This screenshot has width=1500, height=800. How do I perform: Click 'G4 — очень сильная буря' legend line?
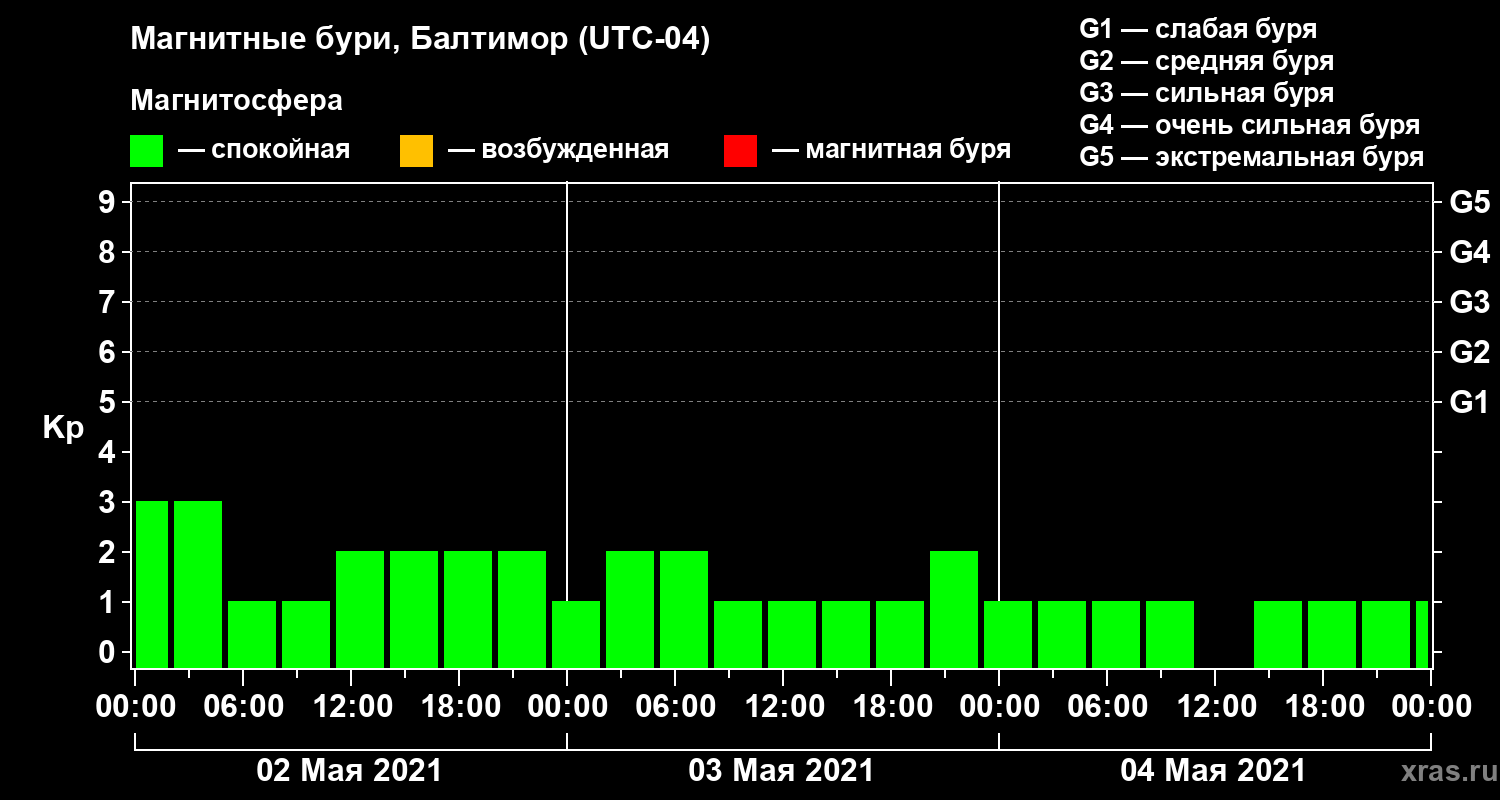coord(1250,125)
